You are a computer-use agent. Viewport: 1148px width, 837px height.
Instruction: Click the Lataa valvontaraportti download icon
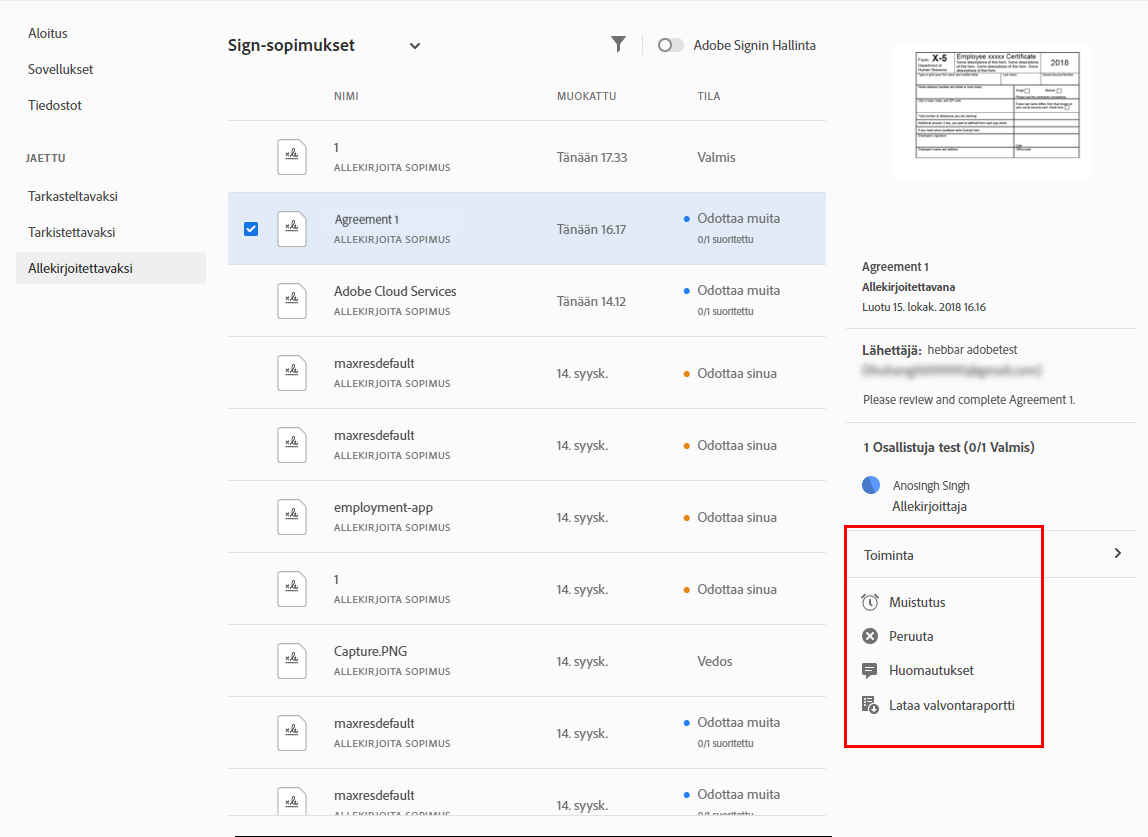(x=870, y=705)
